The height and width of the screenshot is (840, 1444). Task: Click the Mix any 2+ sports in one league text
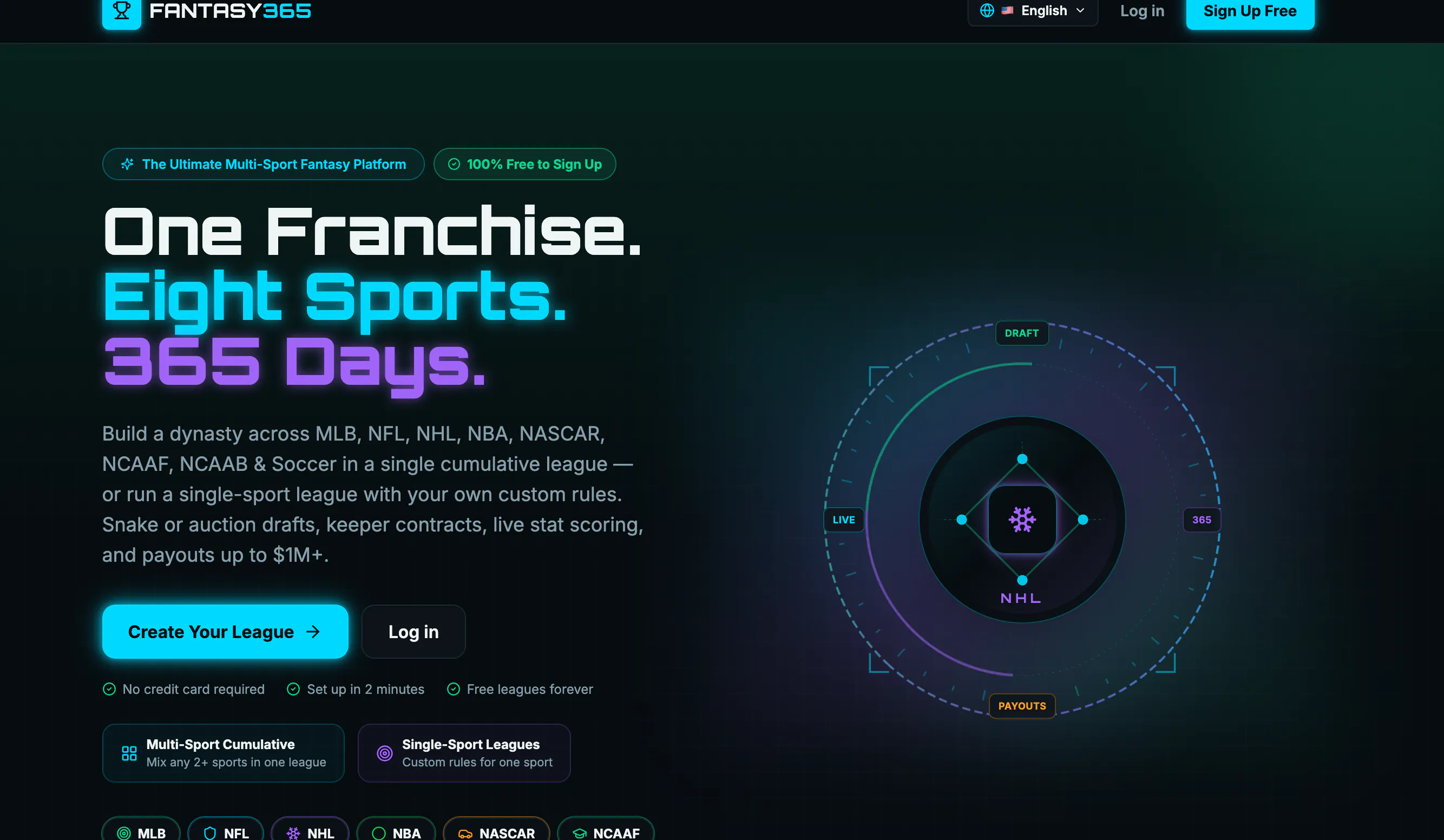click(x=236, y=762)
